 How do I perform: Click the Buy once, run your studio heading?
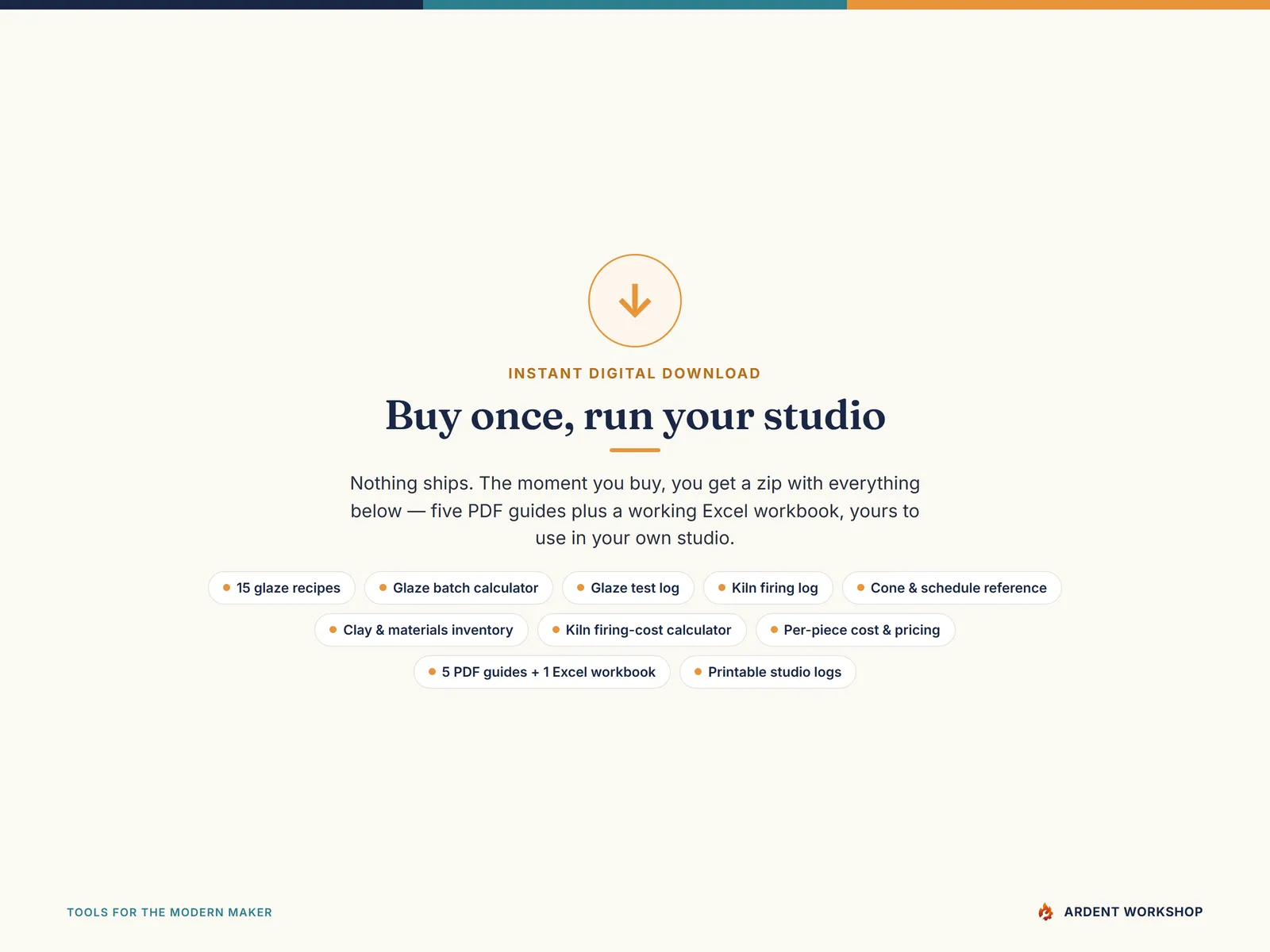(635, 416)
